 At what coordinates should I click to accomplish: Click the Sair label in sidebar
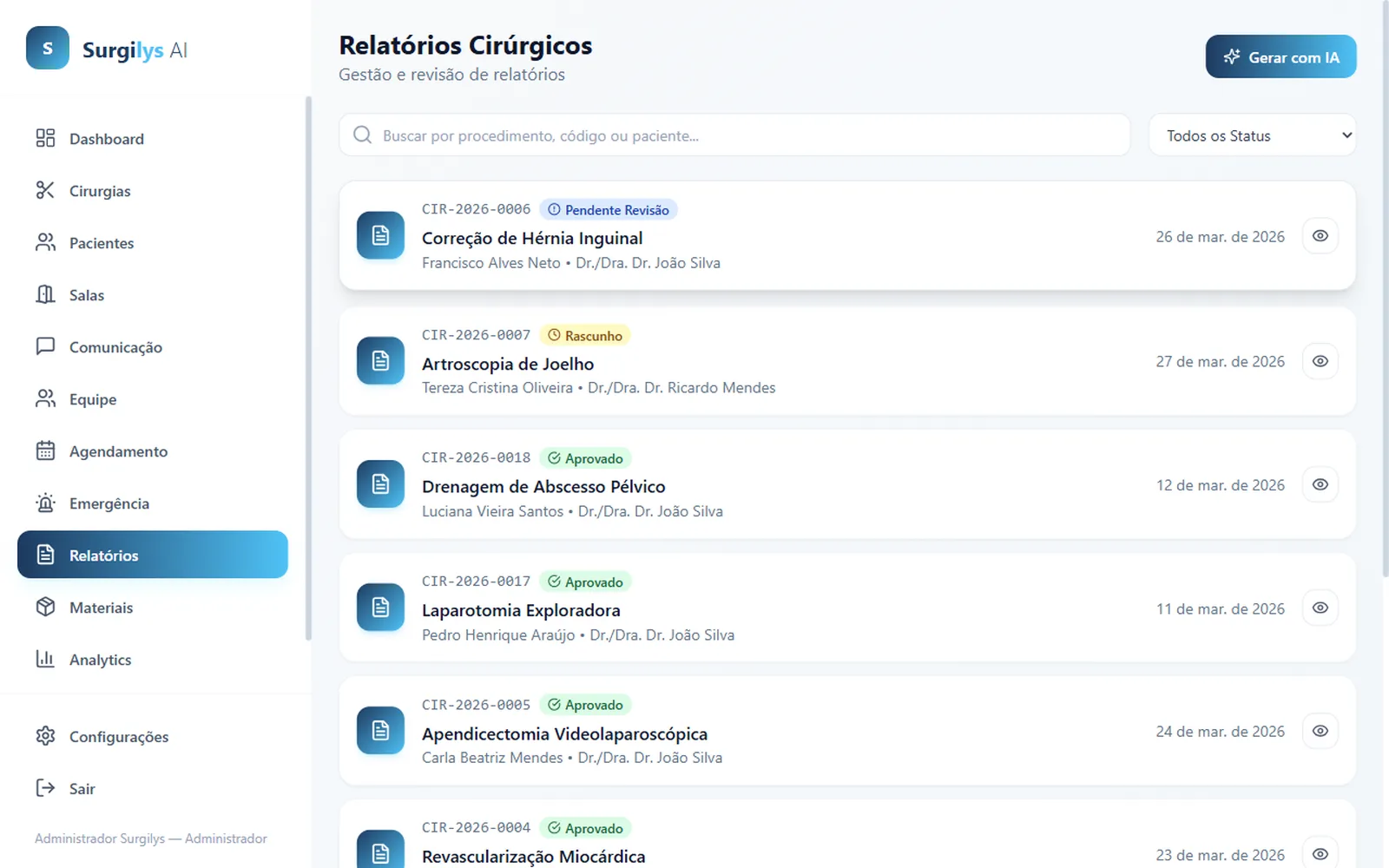(82, 789)
